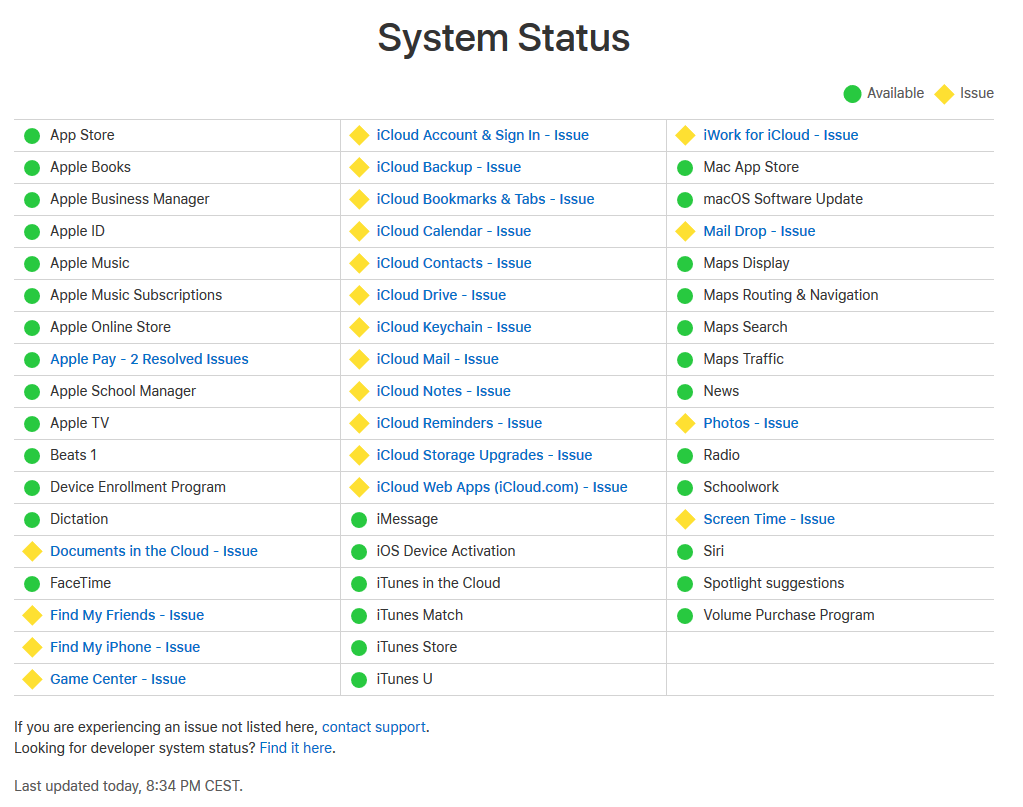Click the green dot for Mac App Store
The image size is (1023, 807).
click(x=685, y=168)
